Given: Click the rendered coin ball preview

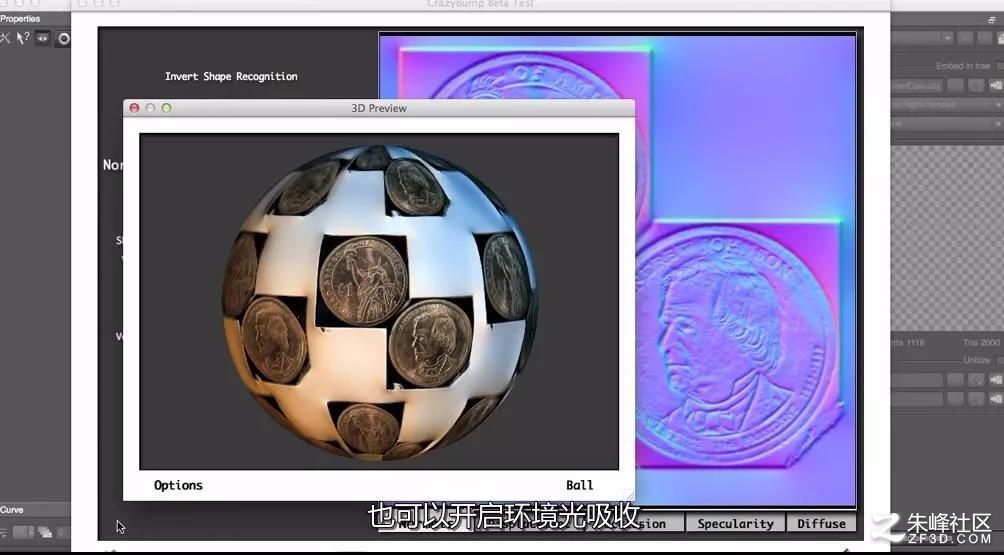Looking at the screenshot, I should (x=379, y=302).
